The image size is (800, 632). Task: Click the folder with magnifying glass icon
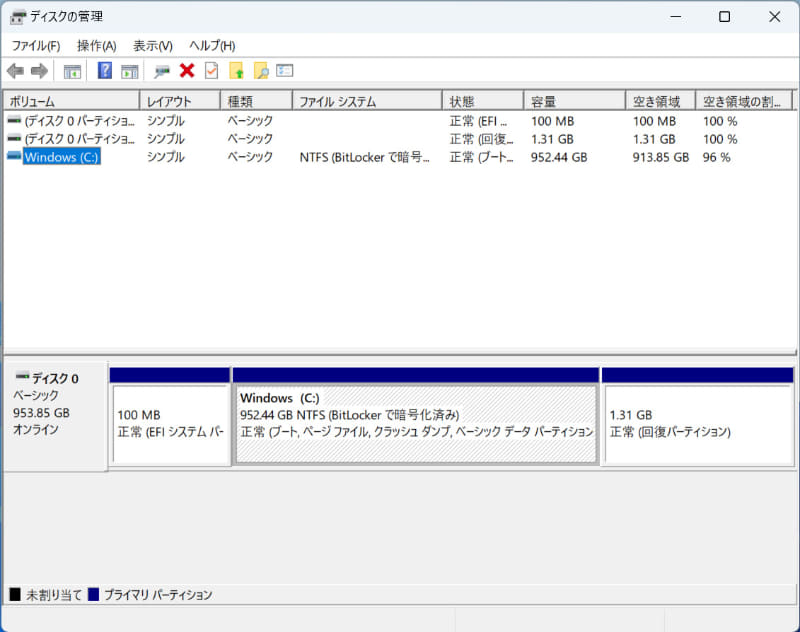(261, 70)
